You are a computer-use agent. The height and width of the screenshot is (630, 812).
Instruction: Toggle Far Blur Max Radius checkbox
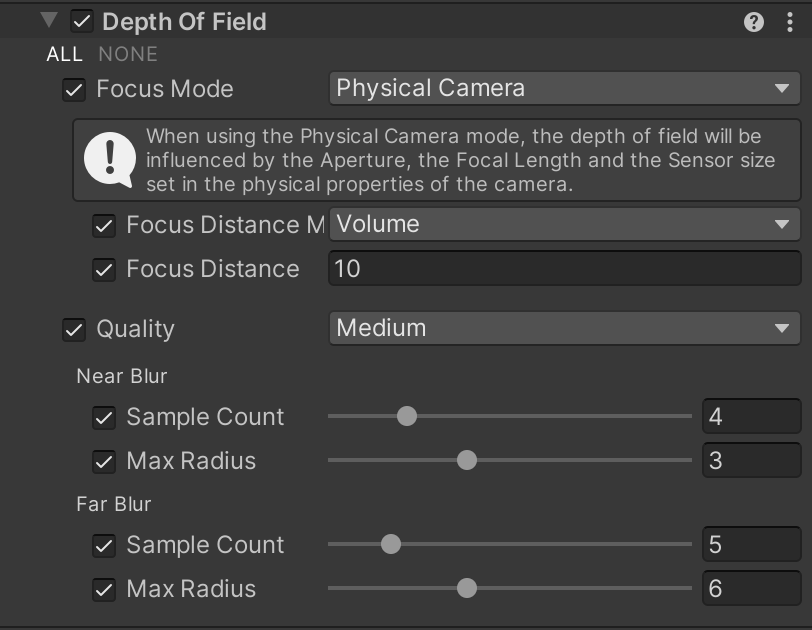104,589
